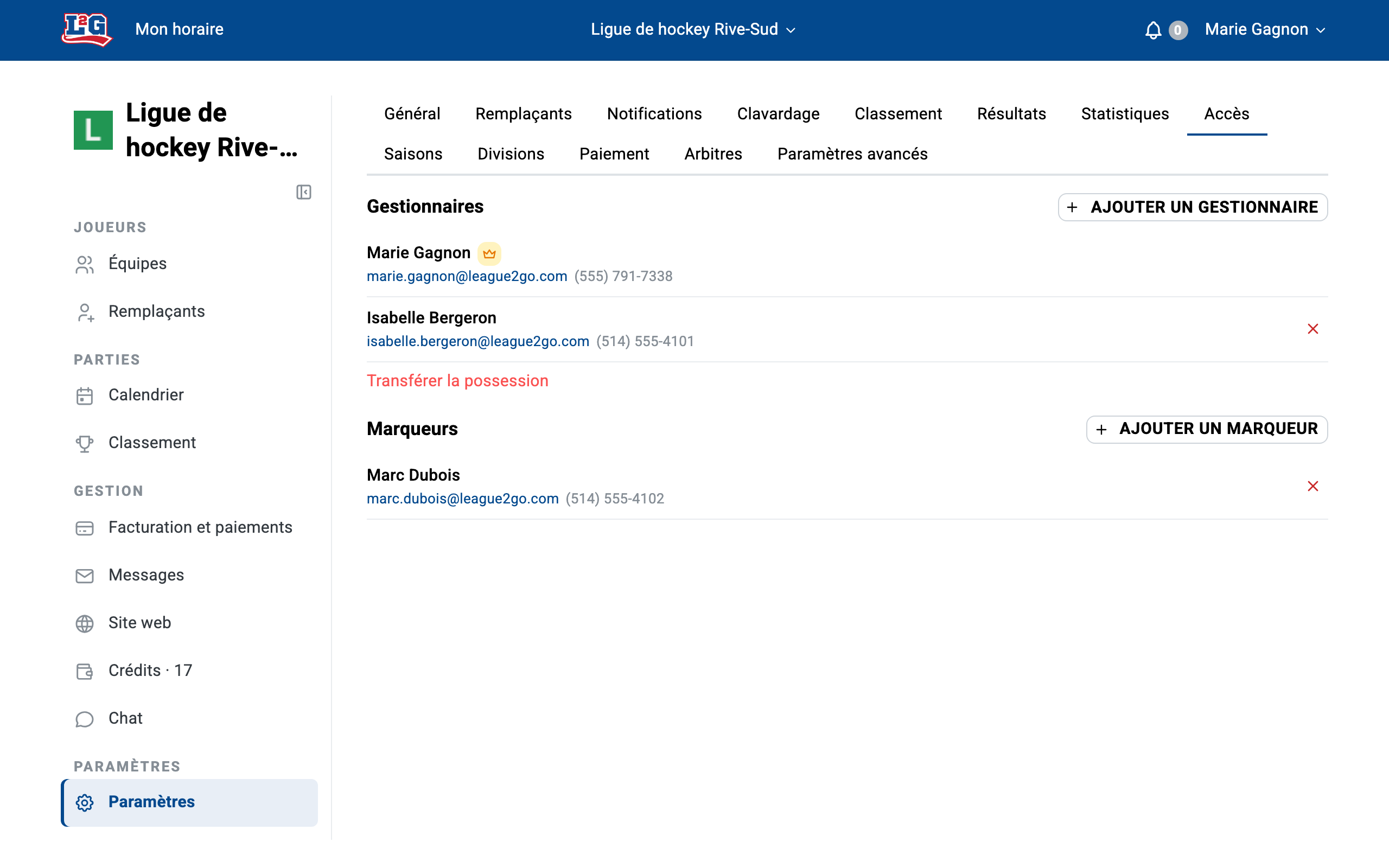Image resolution: width=1389 pixels, height=868 pixels.
Task: Open the Paramètres avancés tab
Action: [852, 154]
